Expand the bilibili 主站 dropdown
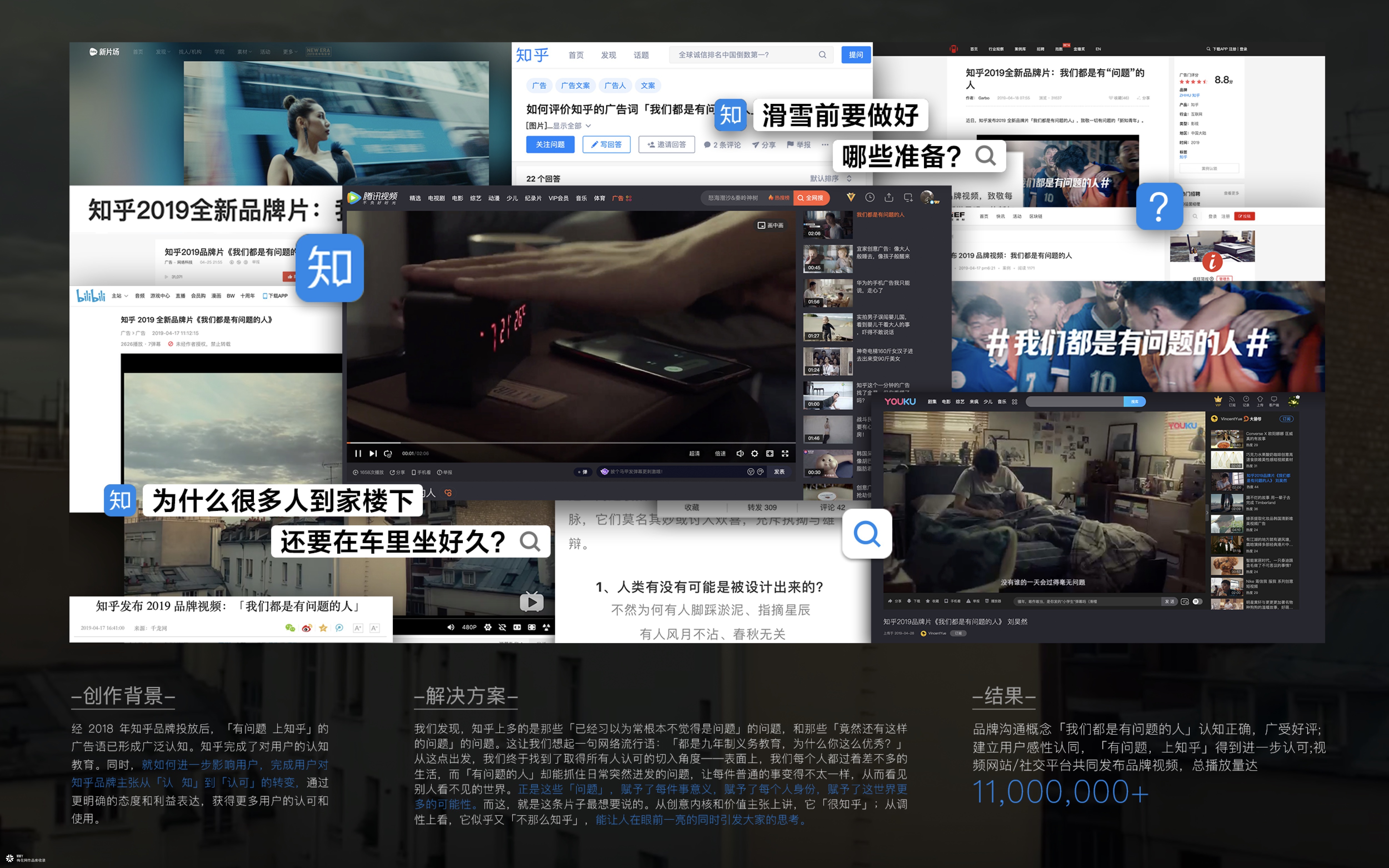The height and width of the screenshot is (868, 1389). [119, 296]
